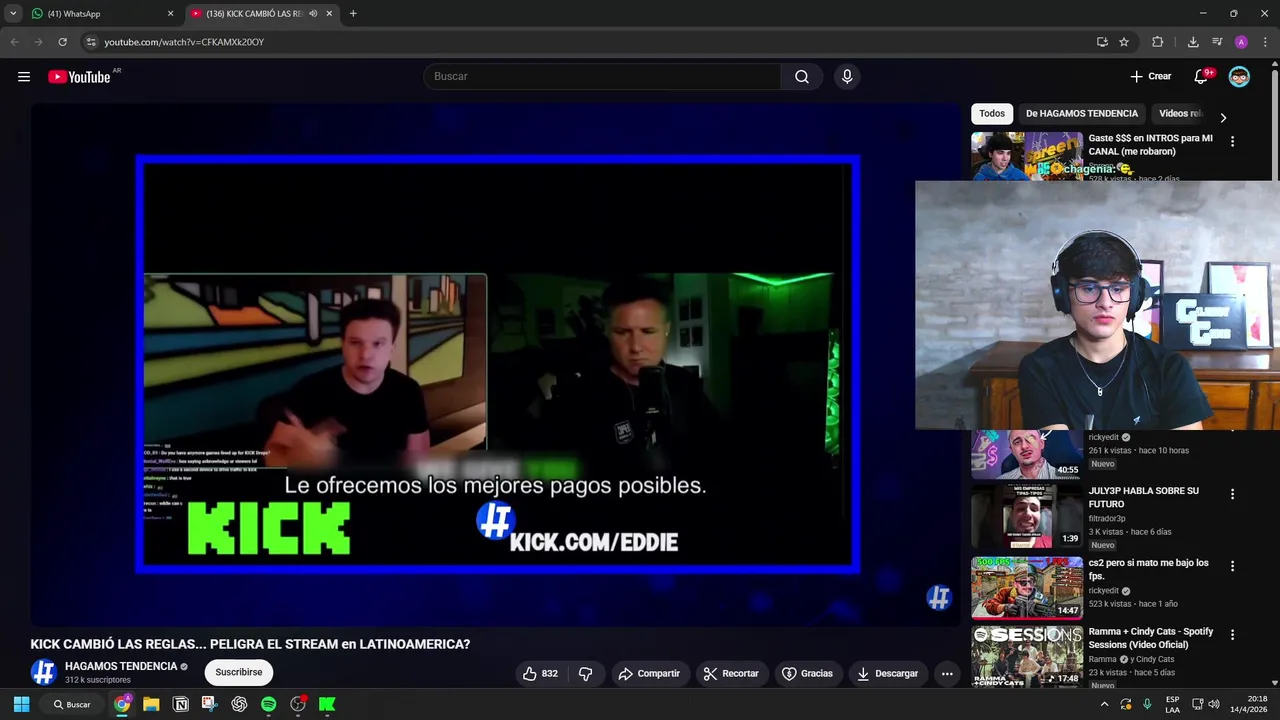Open Notion from the taskbar

(x=181, y=704)
